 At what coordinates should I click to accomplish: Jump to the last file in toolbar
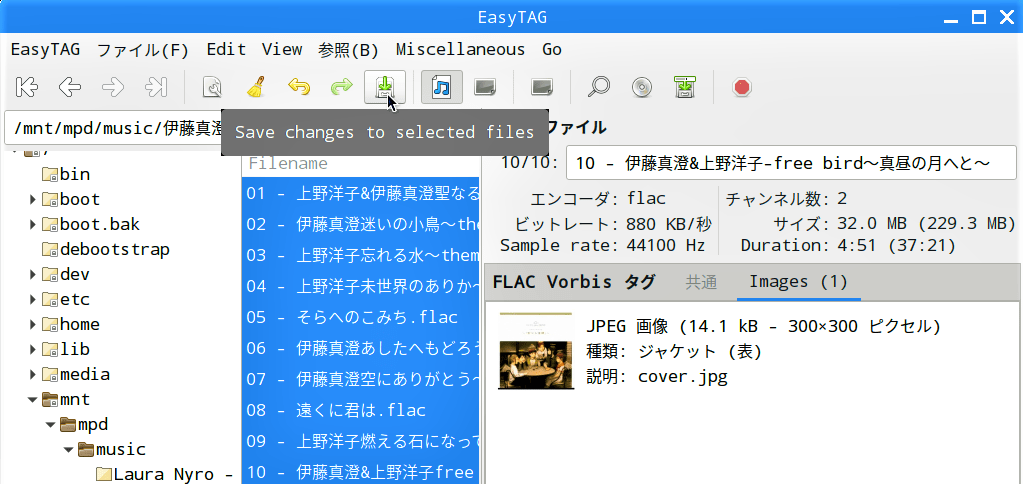click(x=156, y=87)
